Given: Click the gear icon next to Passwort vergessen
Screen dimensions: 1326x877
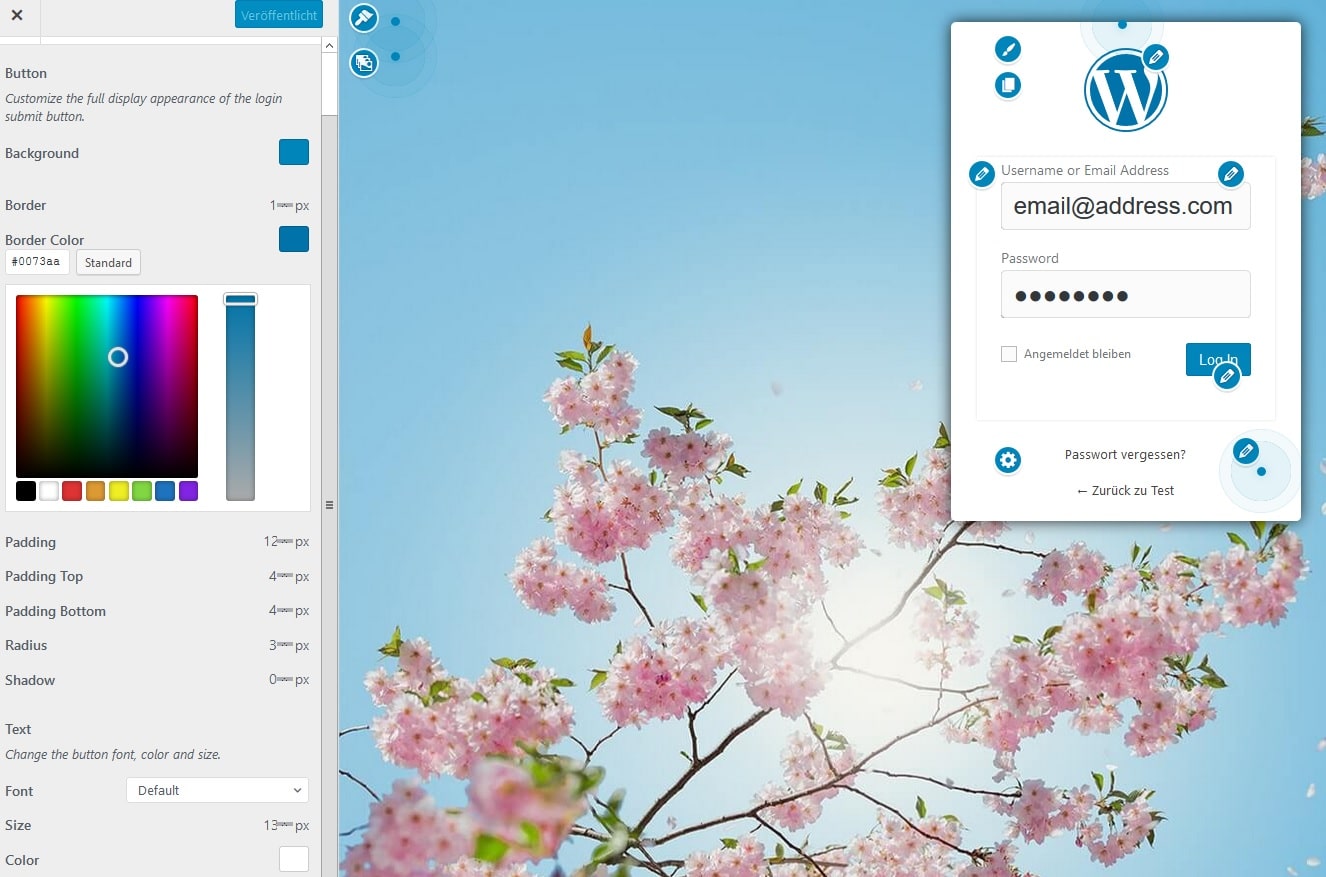Looking at the screenshot, I should tap(1008, 460).
